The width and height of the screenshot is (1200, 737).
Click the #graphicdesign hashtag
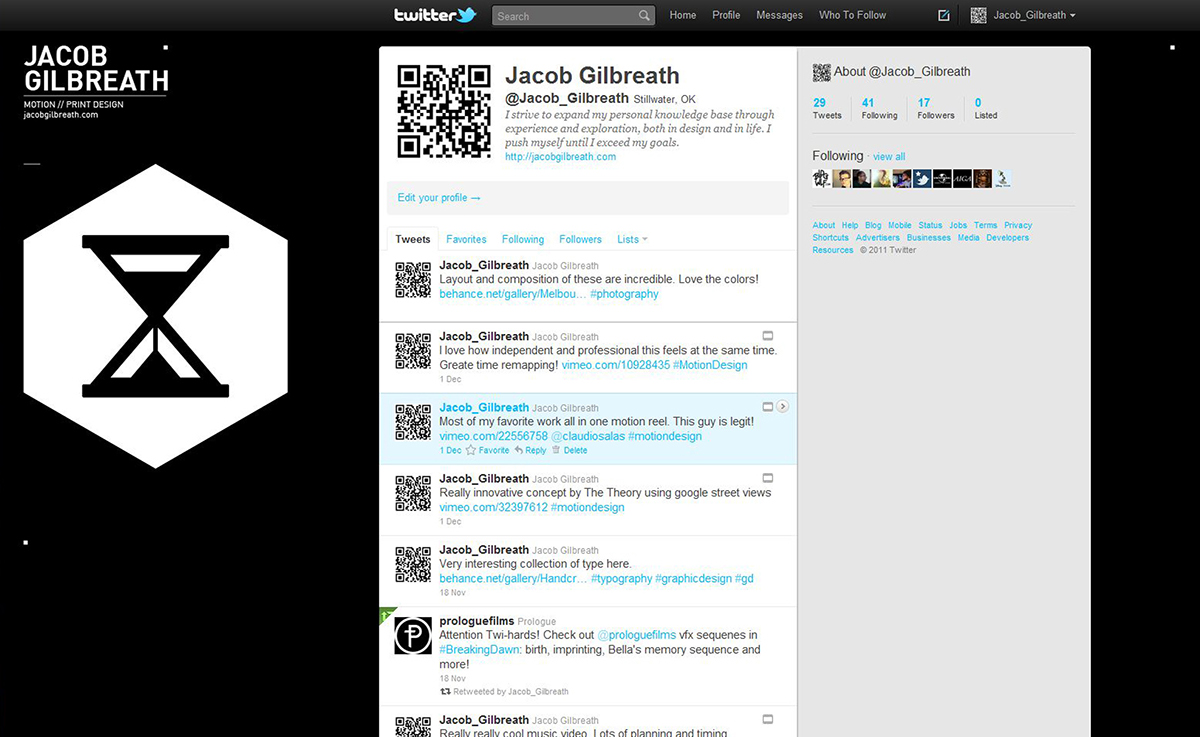click(x=693, y=578)
